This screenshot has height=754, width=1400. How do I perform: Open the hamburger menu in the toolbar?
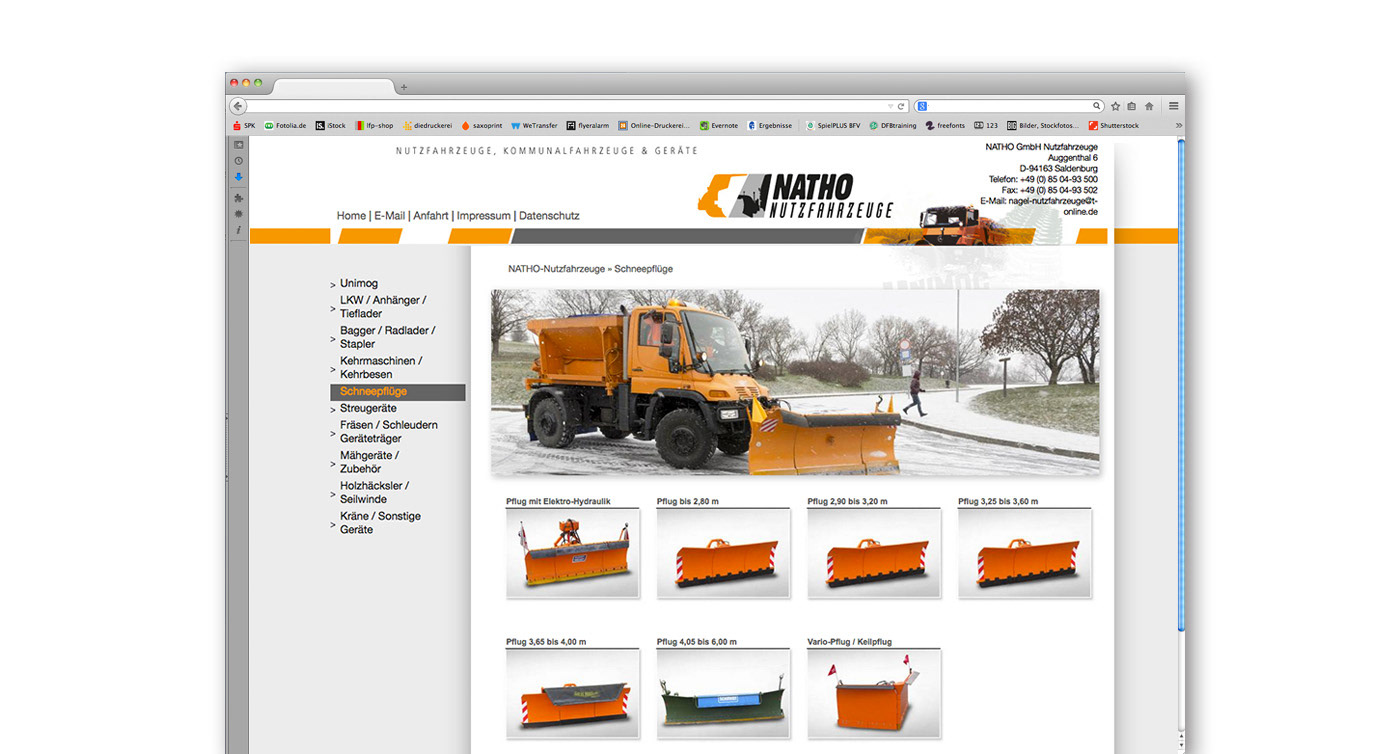coord(1173,106)
